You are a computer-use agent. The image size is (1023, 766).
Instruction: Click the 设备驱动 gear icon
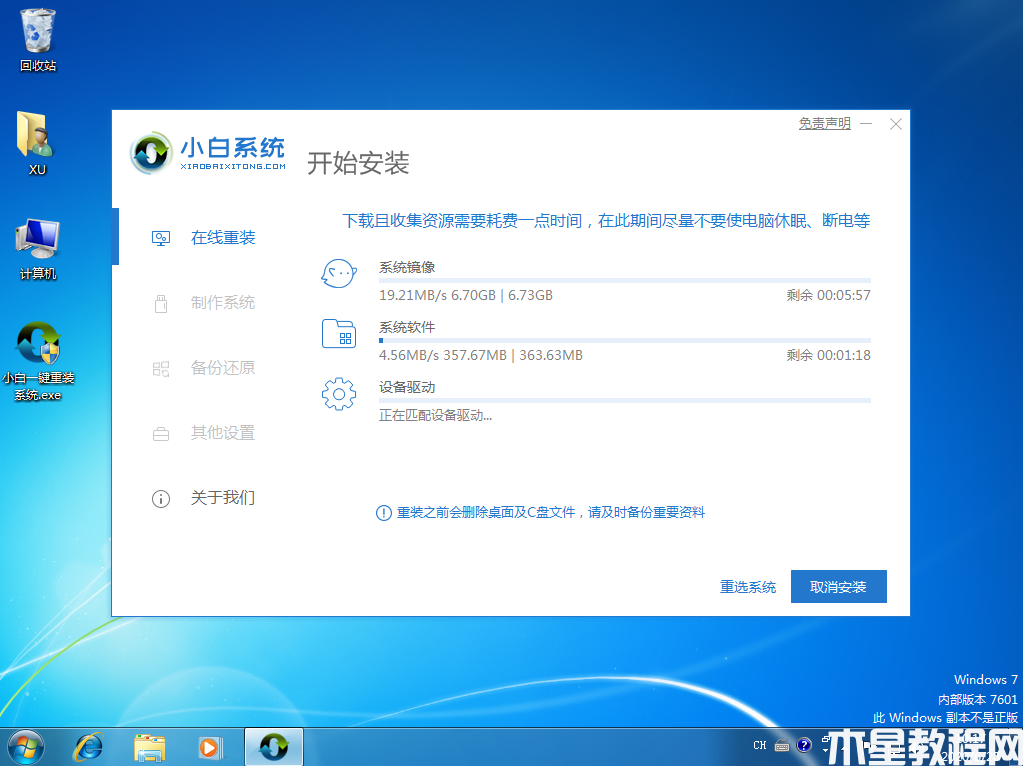point(339,393)
